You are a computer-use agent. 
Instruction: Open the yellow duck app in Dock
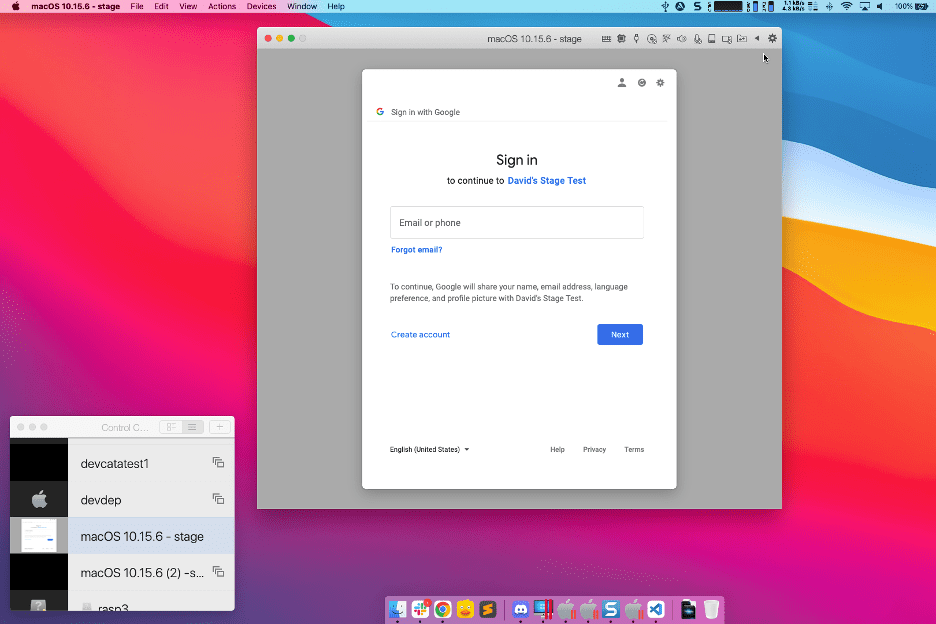pos(465,609)
